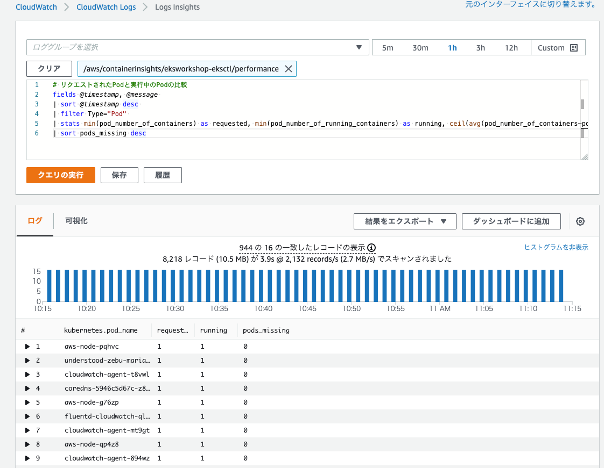Click the info icon beside record count
This screenshot has width=604, height=468.
tap(371, 247)
